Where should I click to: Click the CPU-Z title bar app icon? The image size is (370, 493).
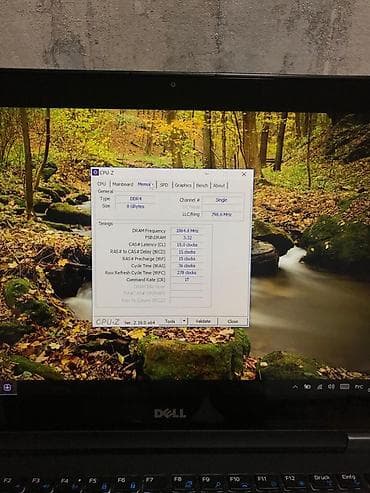point(96,172)
